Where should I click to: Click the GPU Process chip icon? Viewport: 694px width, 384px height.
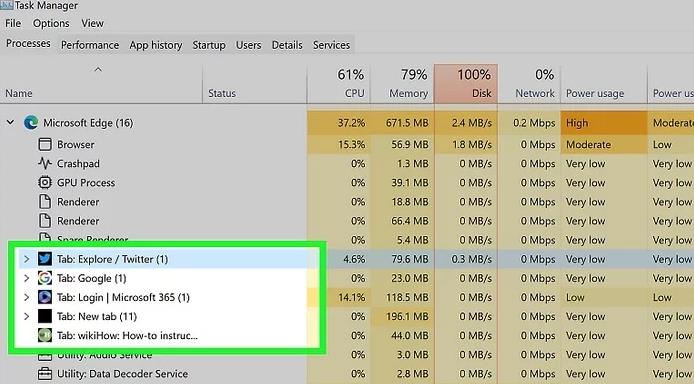45,182
